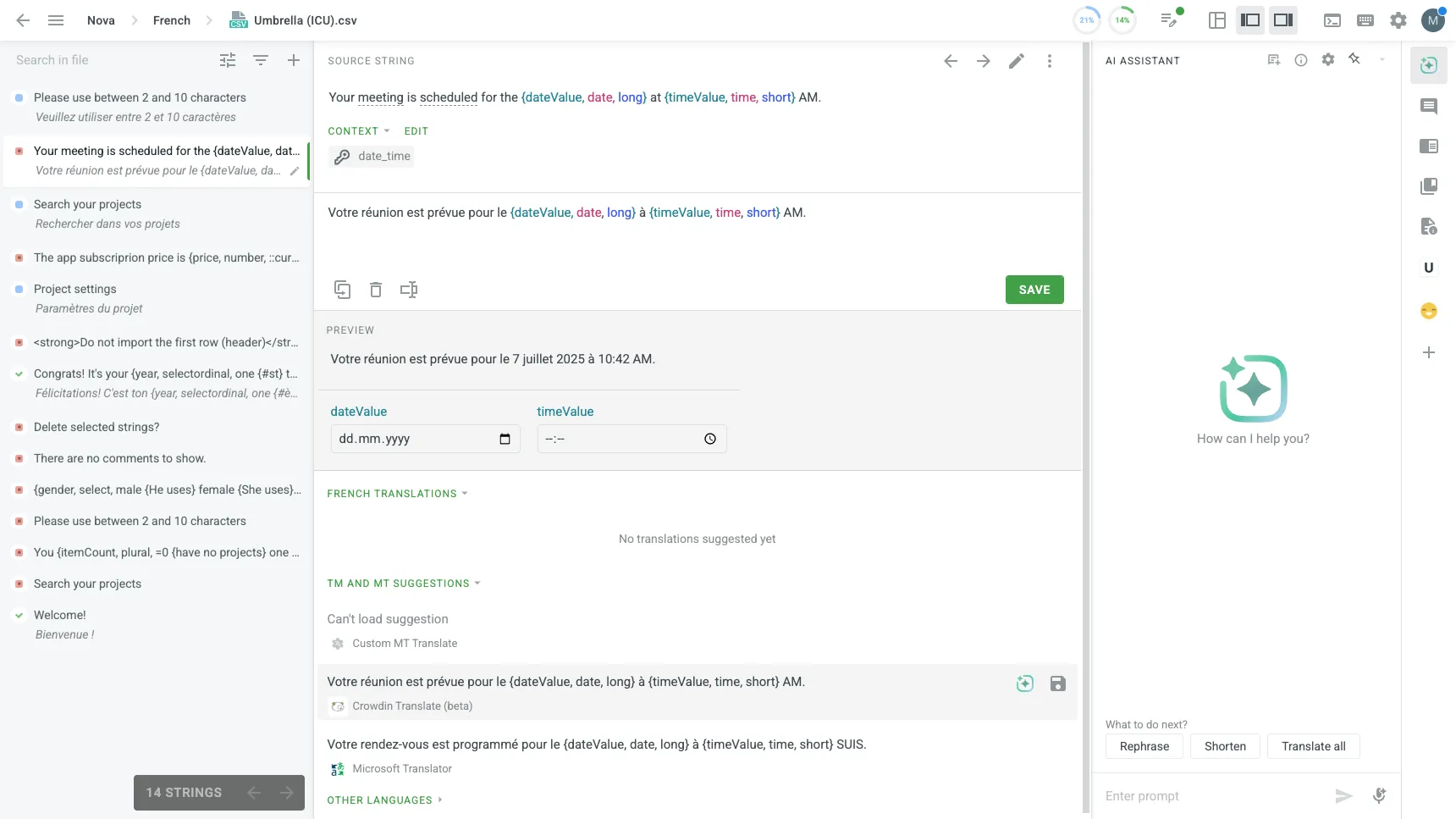Open the three-dot string options menu
Viewport: 1456px width, 819px height.
(x=1050, y=60)
